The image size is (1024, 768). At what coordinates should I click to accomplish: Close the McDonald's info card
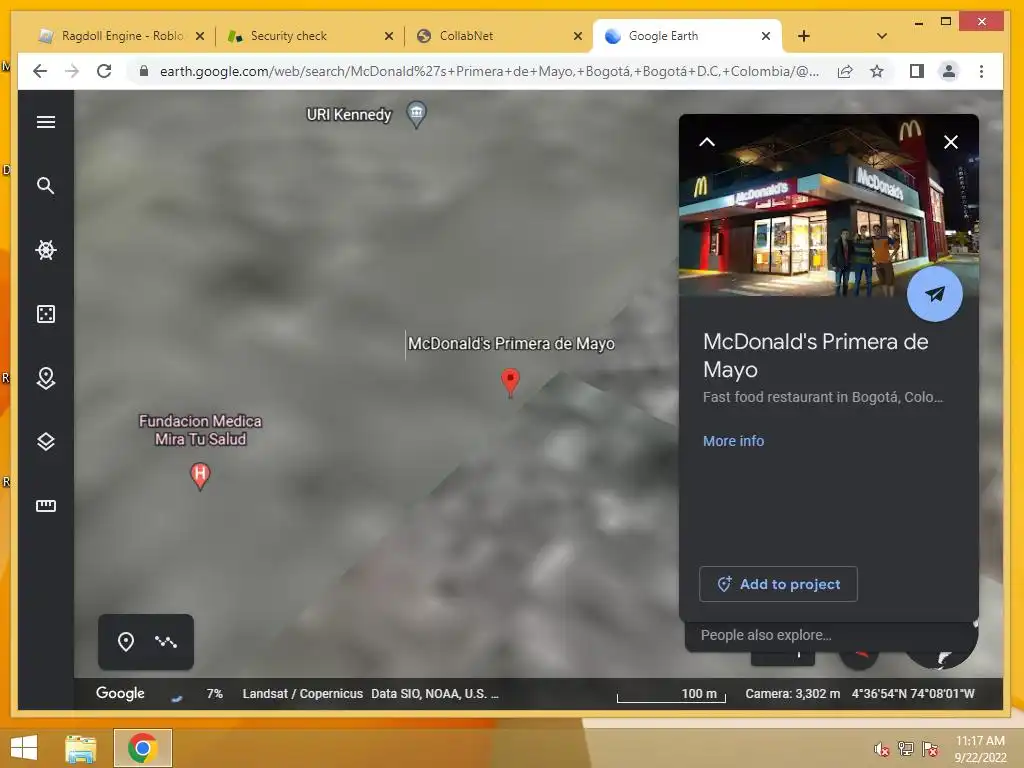pyautogui.click(x=951, y=142)
